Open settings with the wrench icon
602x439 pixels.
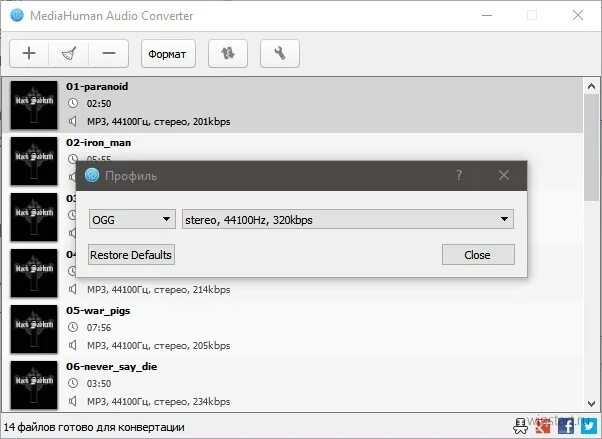(280, 53)
